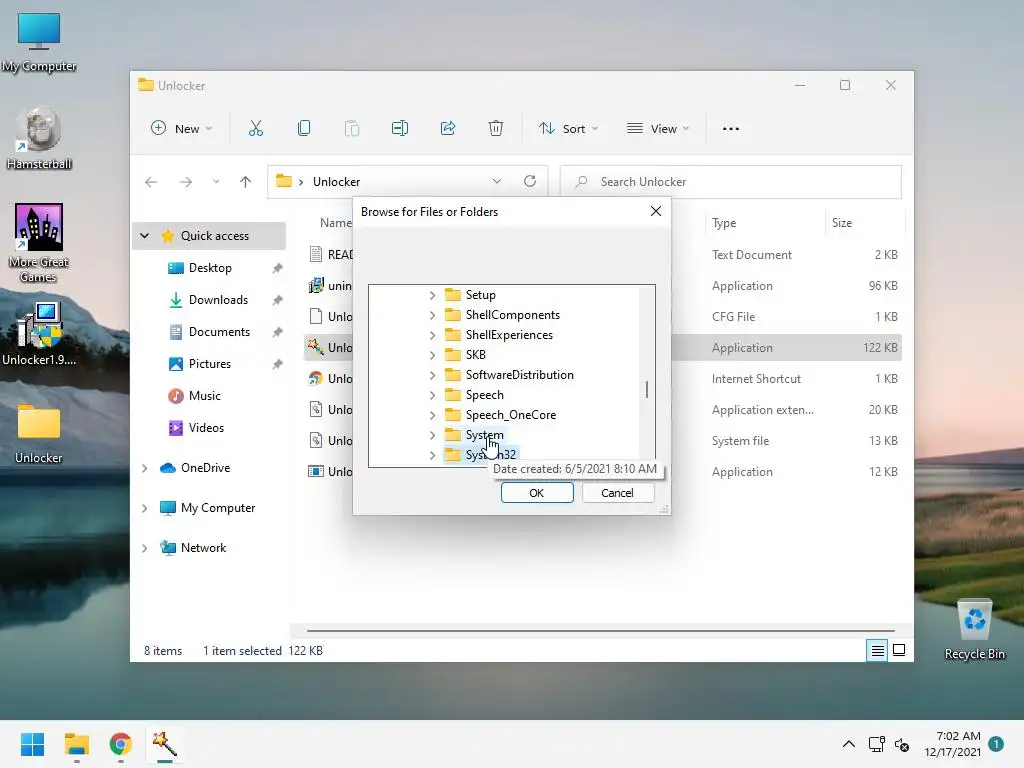Click the System file row entry
The width and height of the screenshot is (1024, 768).
[x=741, y=441]
